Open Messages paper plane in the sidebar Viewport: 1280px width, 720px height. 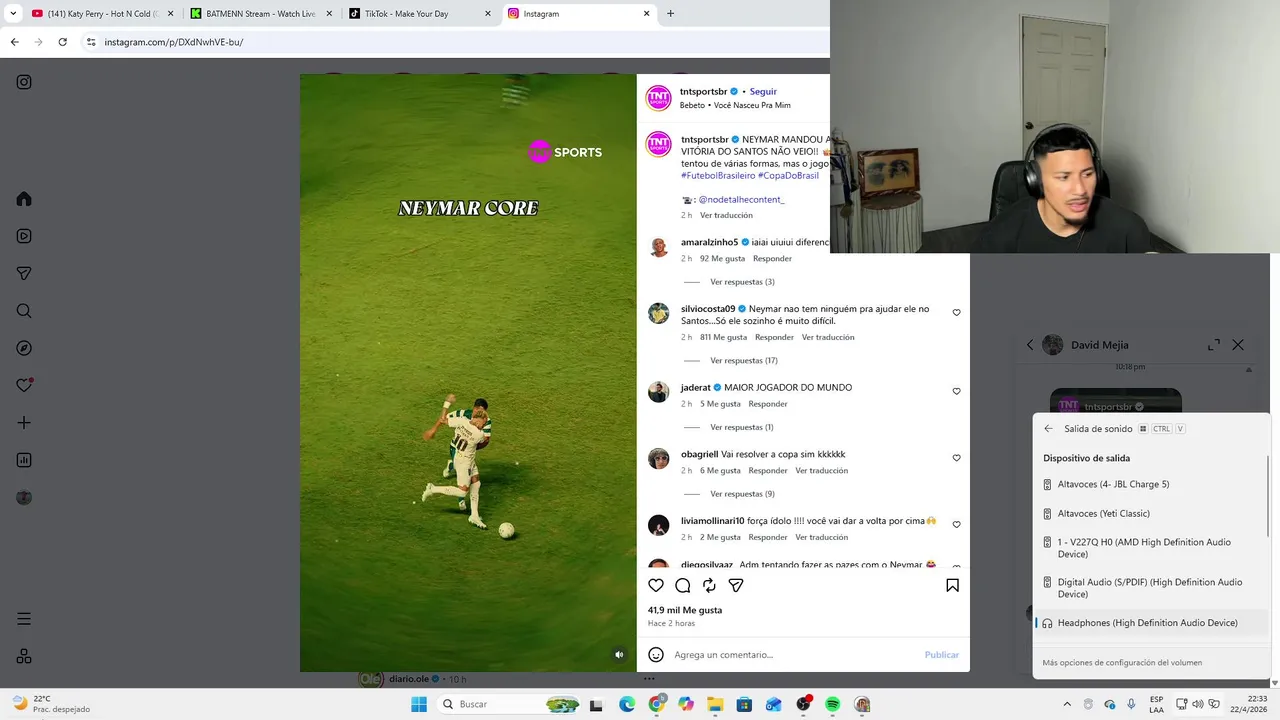[x=24, y=273]
